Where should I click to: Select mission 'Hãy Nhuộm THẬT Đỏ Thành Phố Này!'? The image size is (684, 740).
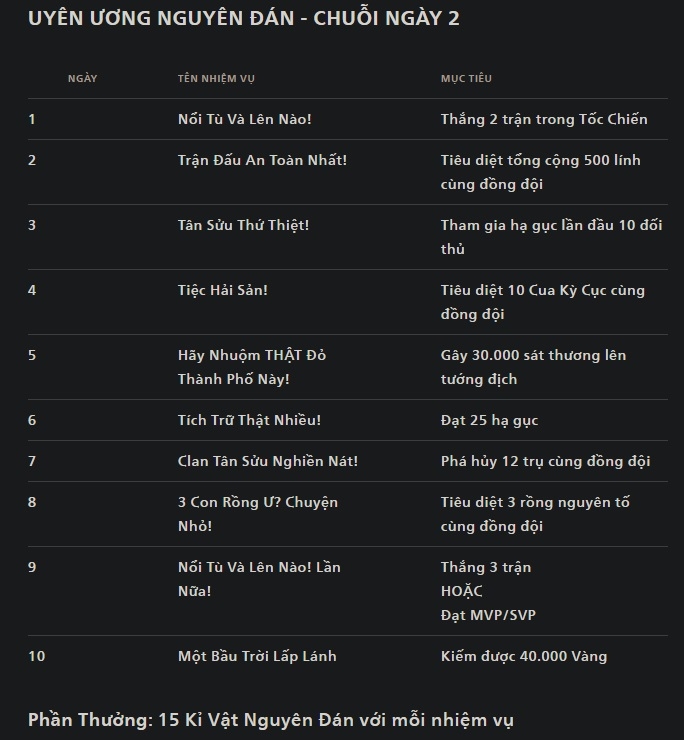pyautogui.click(x=252, y=367)
